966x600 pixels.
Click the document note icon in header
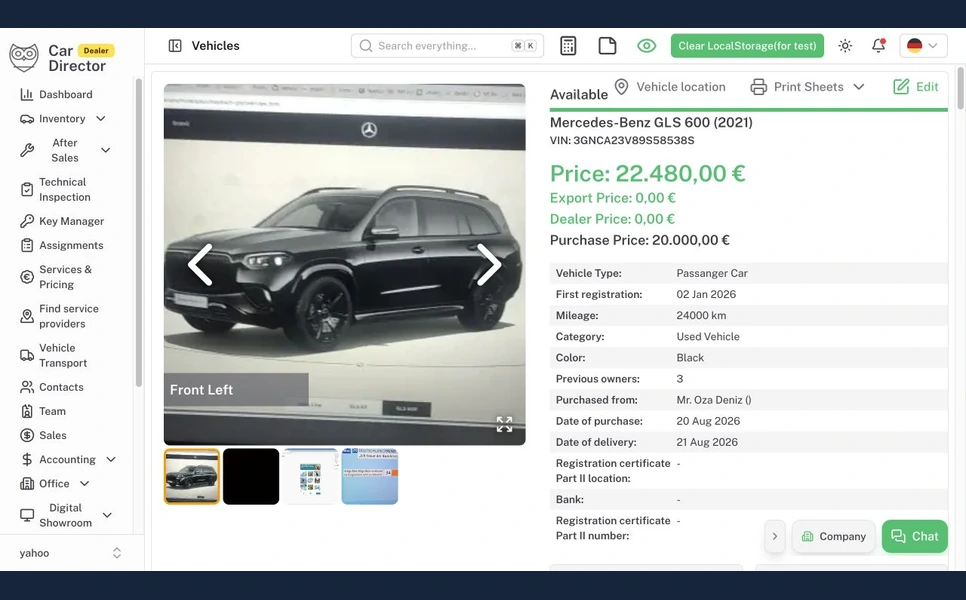tap(607, 46)
